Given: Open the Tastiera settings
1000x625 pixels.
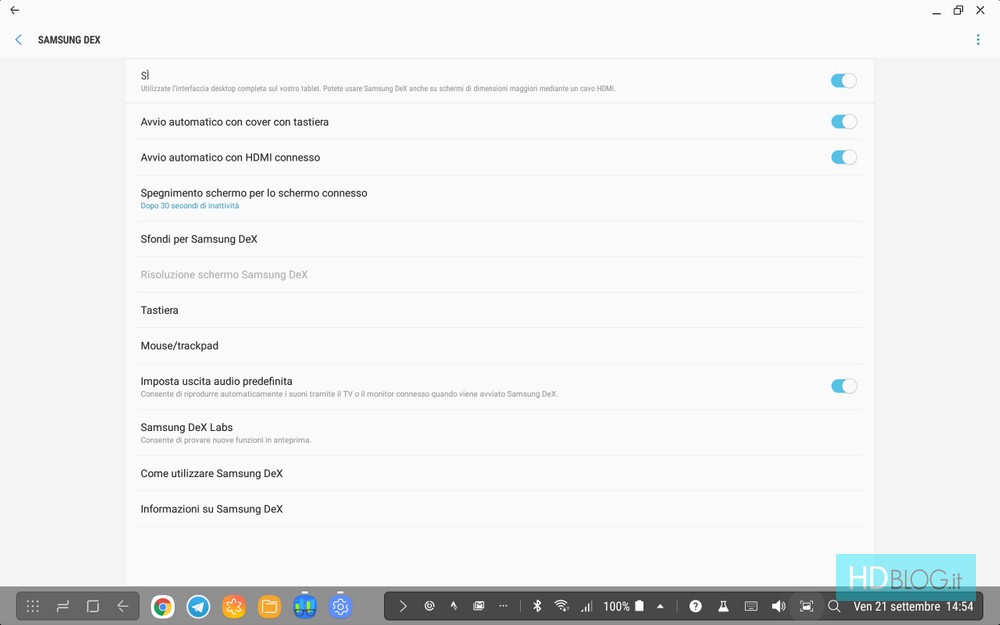Looking at the screenshot, I should pyautogui.click(x=499, y=311).
